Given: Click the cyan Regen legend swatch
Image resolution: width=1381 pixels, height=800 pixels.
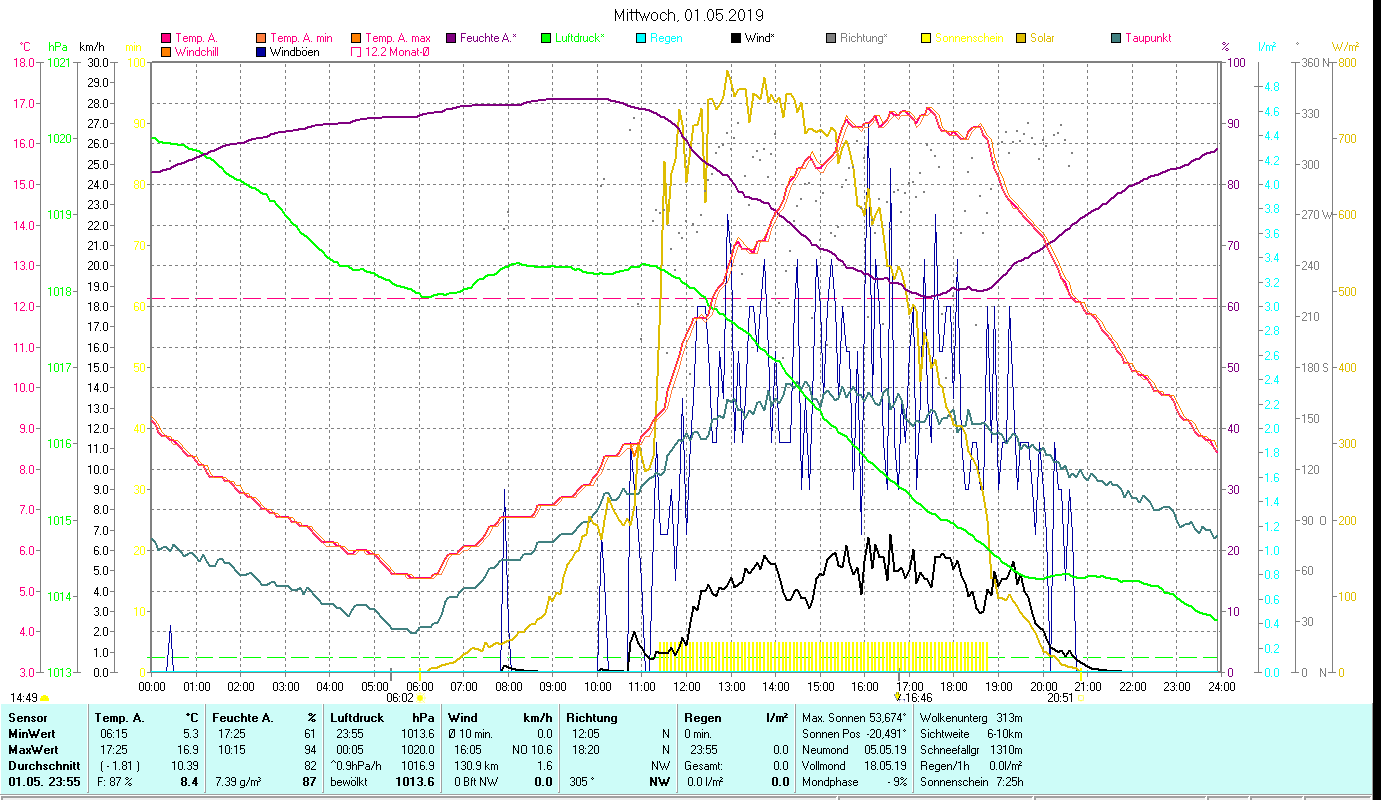Looking at the screenshot, I should click(x=640, y=39).
